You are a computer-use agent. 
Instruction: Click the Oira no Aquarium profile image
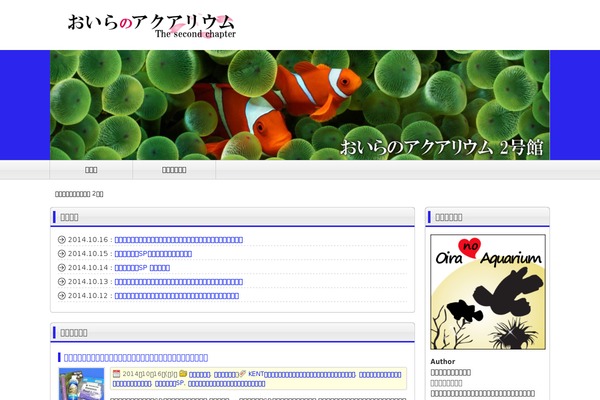point(488,292)
